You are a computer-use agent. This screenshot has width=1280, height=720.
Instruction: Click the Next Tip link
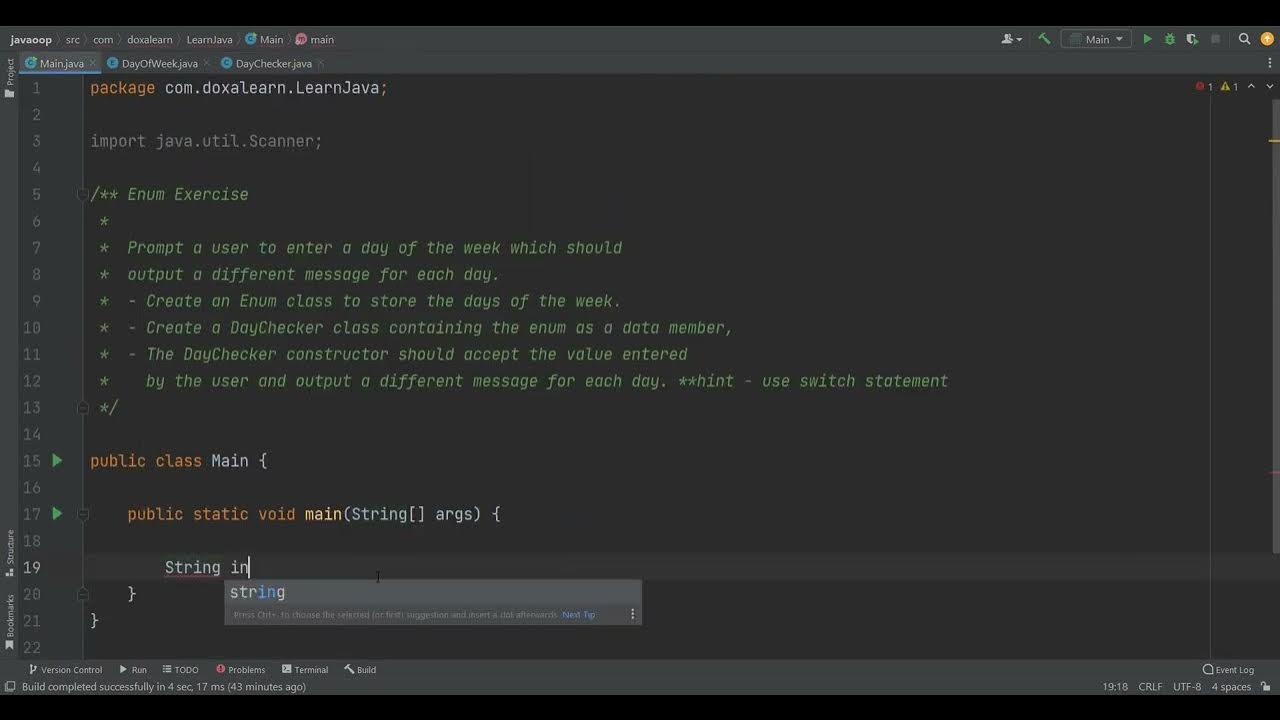tap(578, 614)
